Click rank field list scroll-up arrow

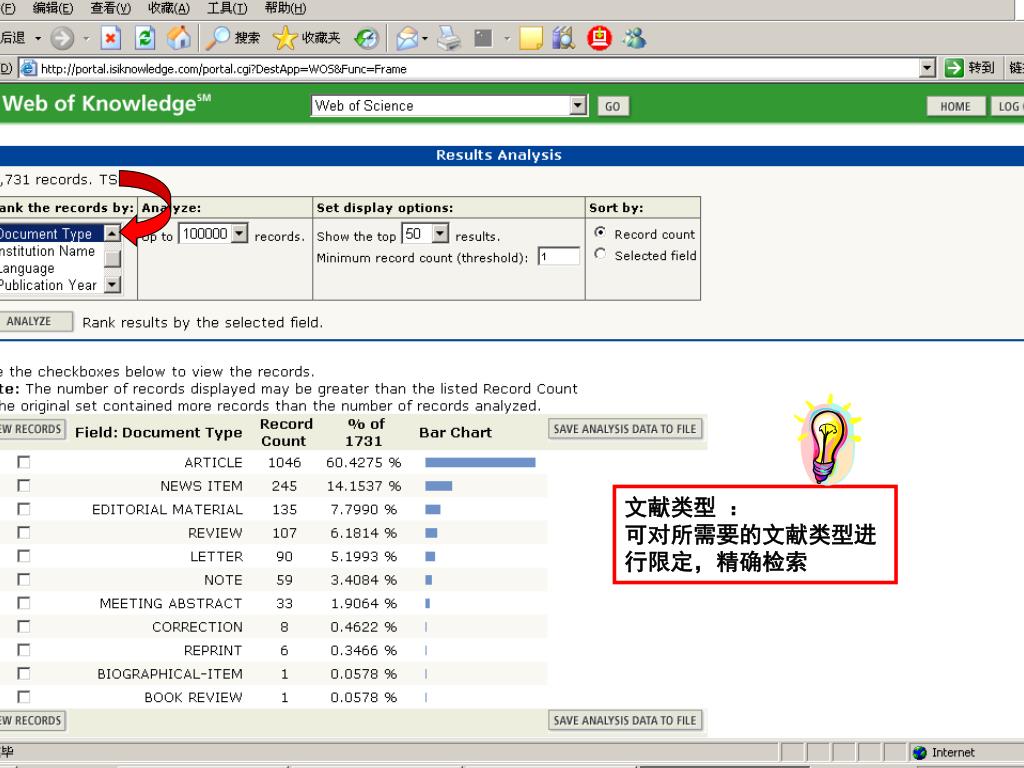(x=113, y=233)
